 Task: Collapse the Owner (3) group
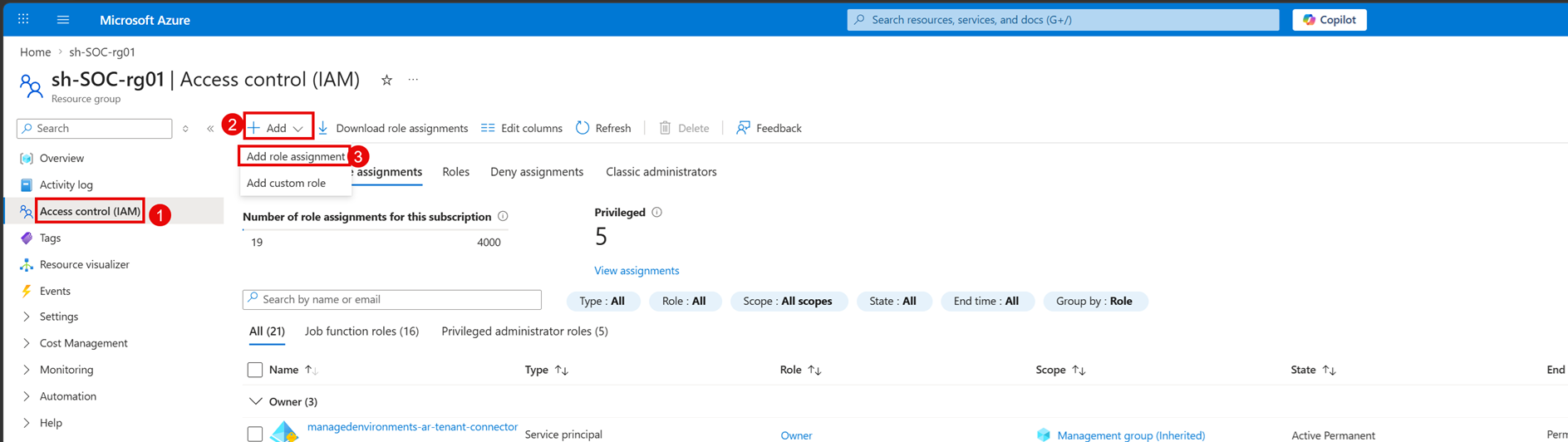[255, 401]
